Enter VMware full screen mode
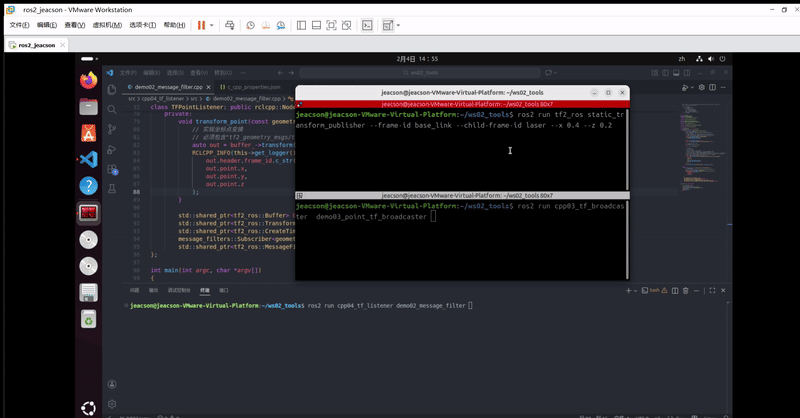 pos(332,25)
